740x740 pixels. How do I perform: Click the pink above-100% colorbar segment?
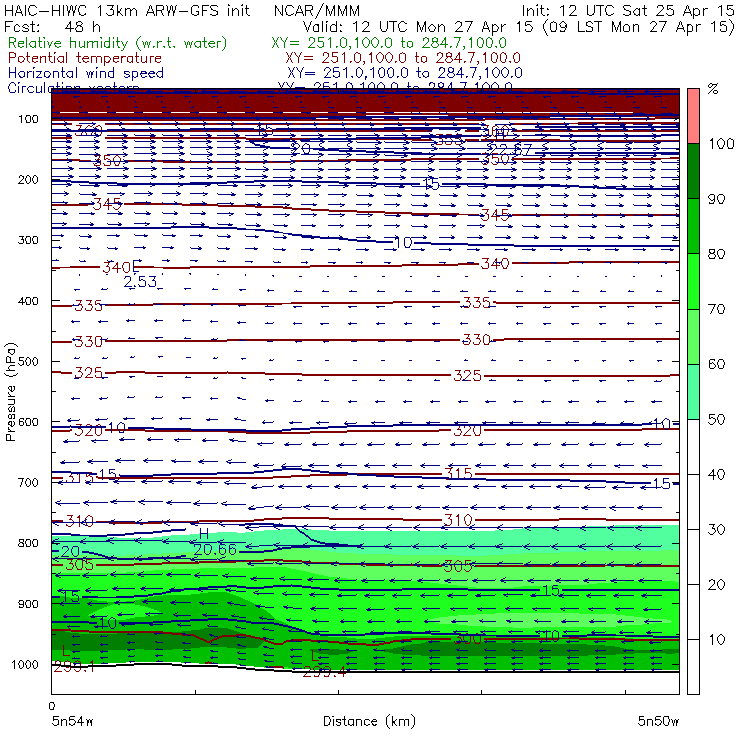[x=693, y=116]
